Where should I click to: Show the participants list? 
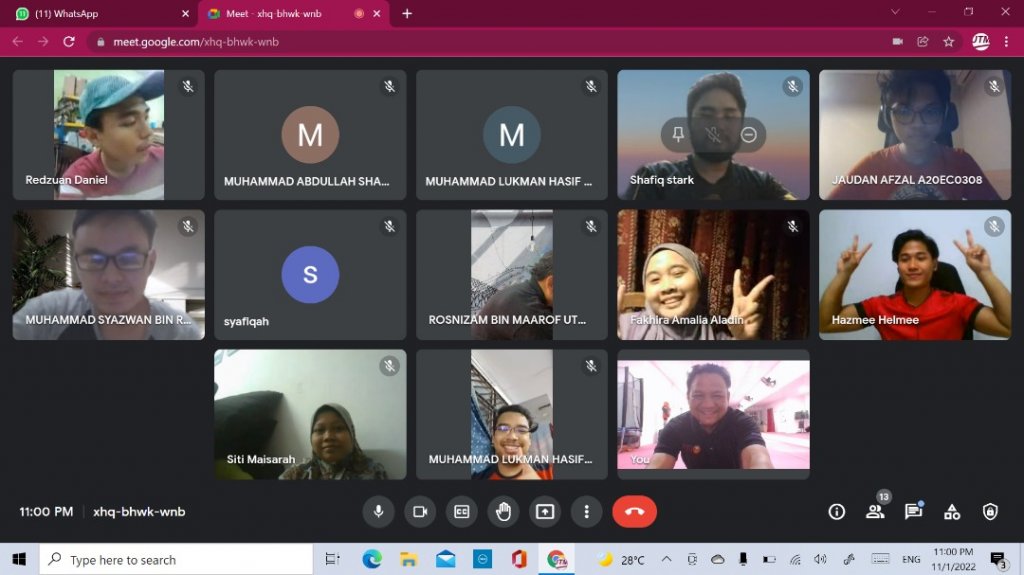875,511
